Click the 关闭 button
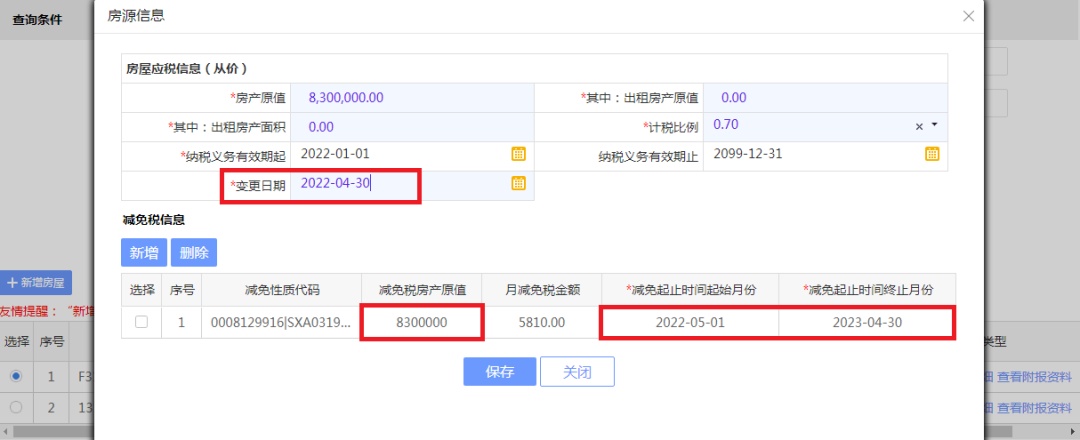Viewport: 1080px width, 440px height. click(x=577, y=372)
